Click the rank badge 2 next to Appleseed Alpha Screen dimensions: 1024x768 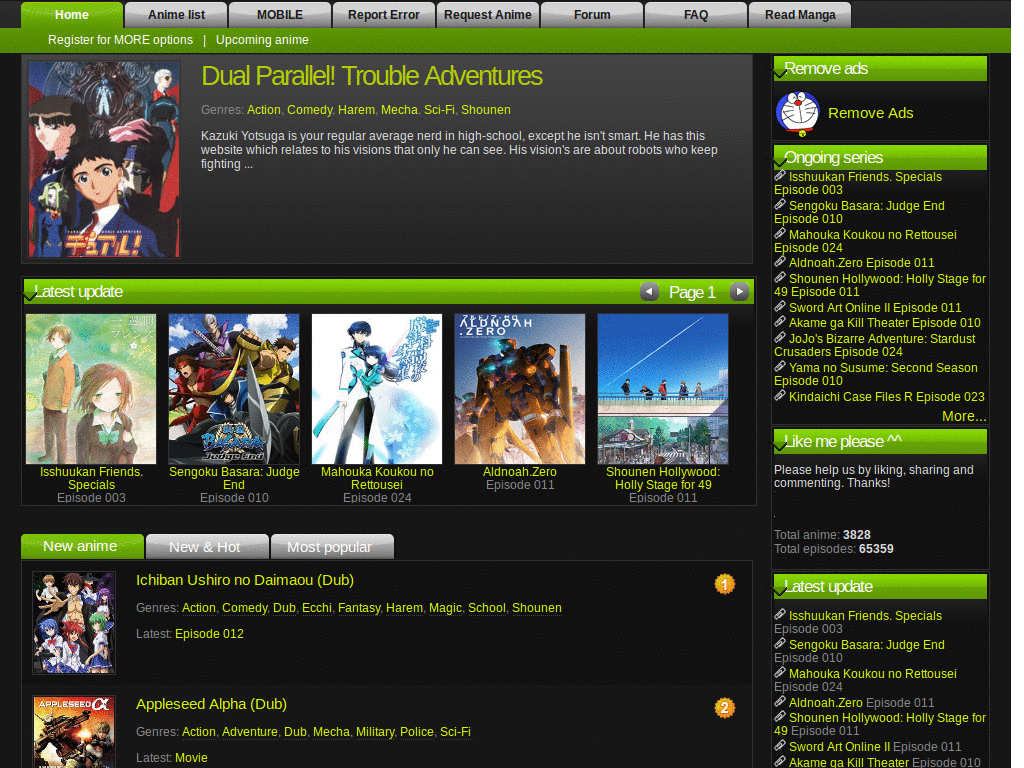(x=725, y=708)
